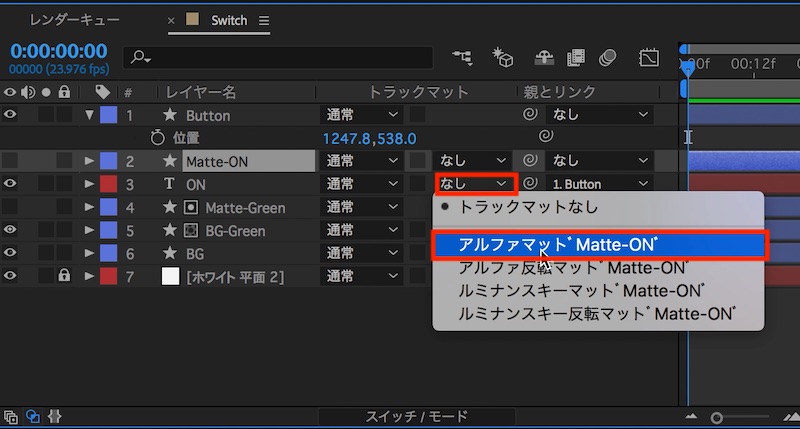Click the braces icon in bottom-left corner

click(x=55, y=416)
